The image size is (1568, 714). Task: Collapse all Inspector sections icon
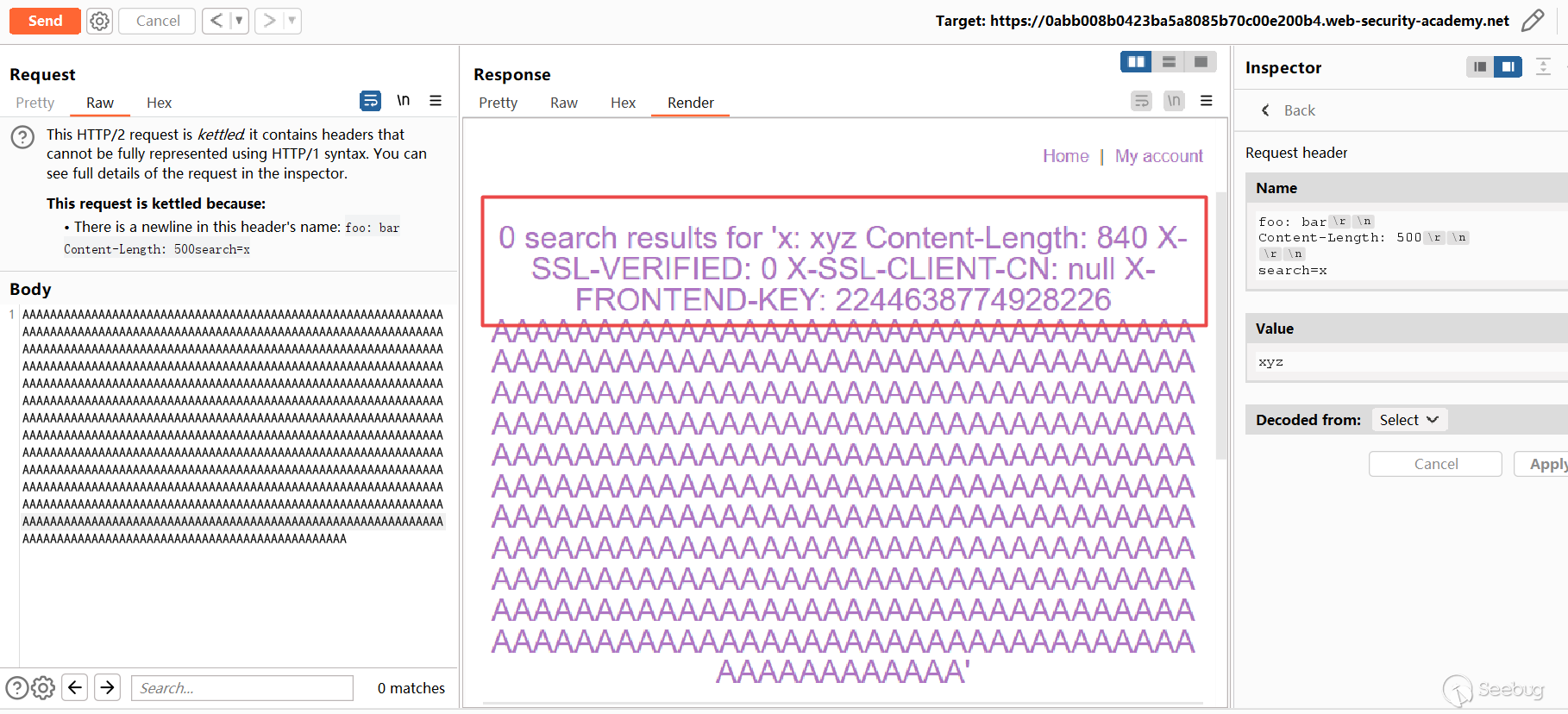1543,66
